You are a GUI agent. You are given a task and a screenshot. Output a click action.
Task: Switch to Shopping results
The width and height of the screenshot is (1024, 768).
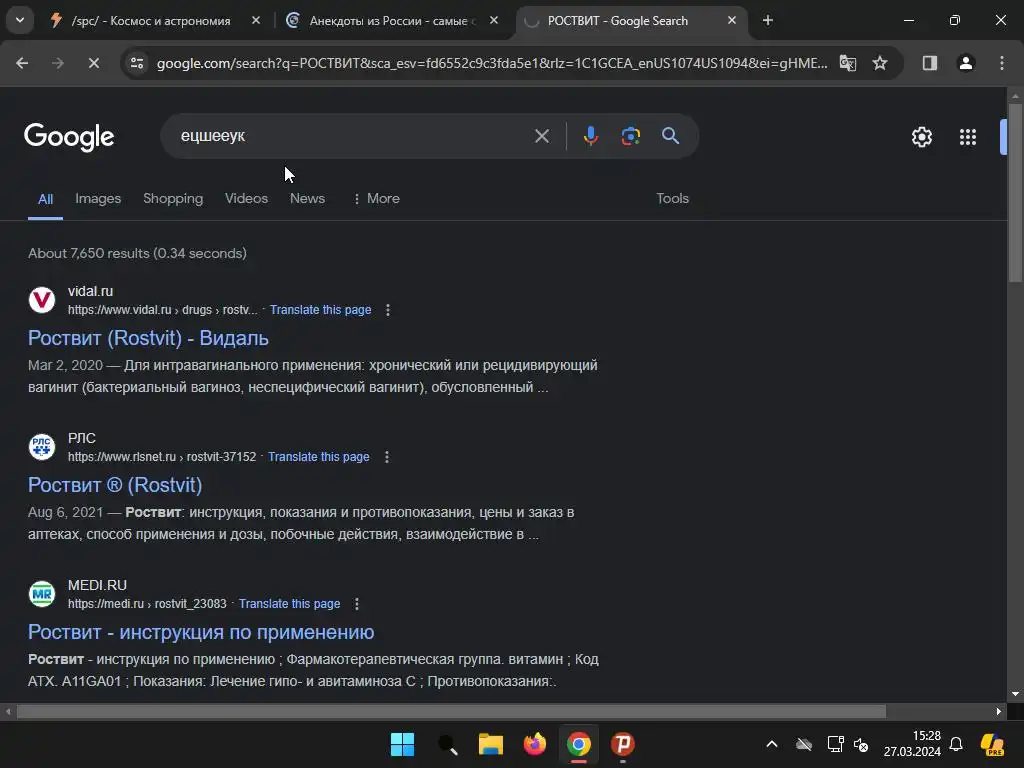173,199
